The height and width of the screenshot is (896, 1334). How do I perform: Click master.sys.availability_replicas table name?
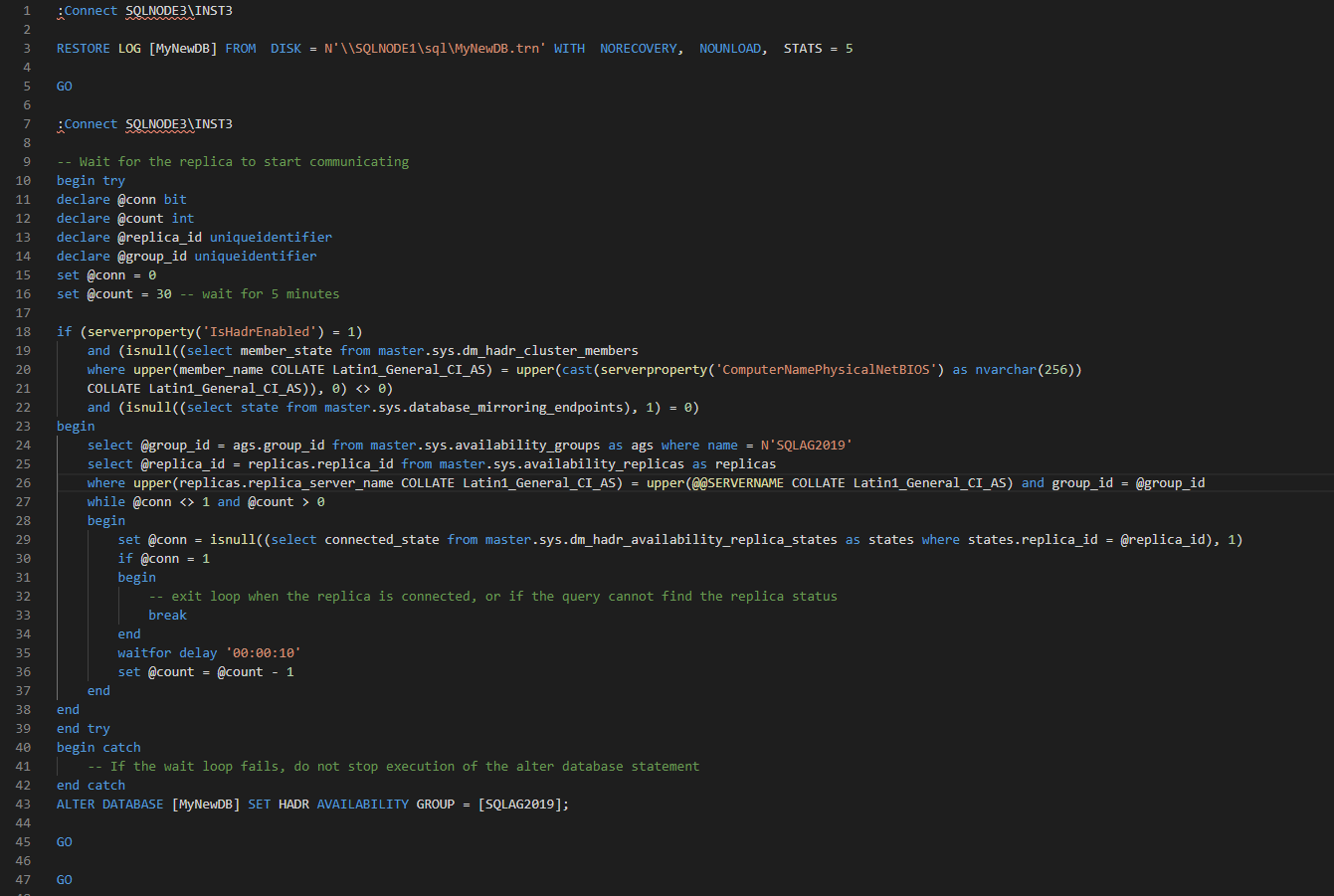[x=562, y=463]
